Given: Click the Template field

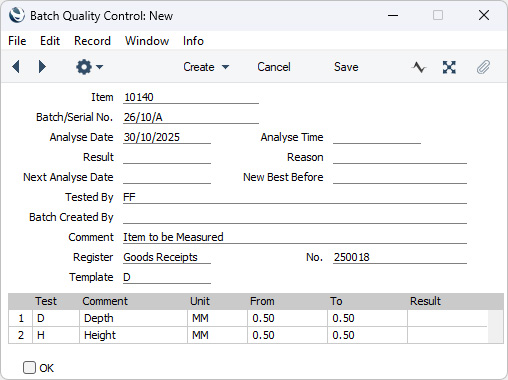Looking at the screenshot, I should point(167,277).
